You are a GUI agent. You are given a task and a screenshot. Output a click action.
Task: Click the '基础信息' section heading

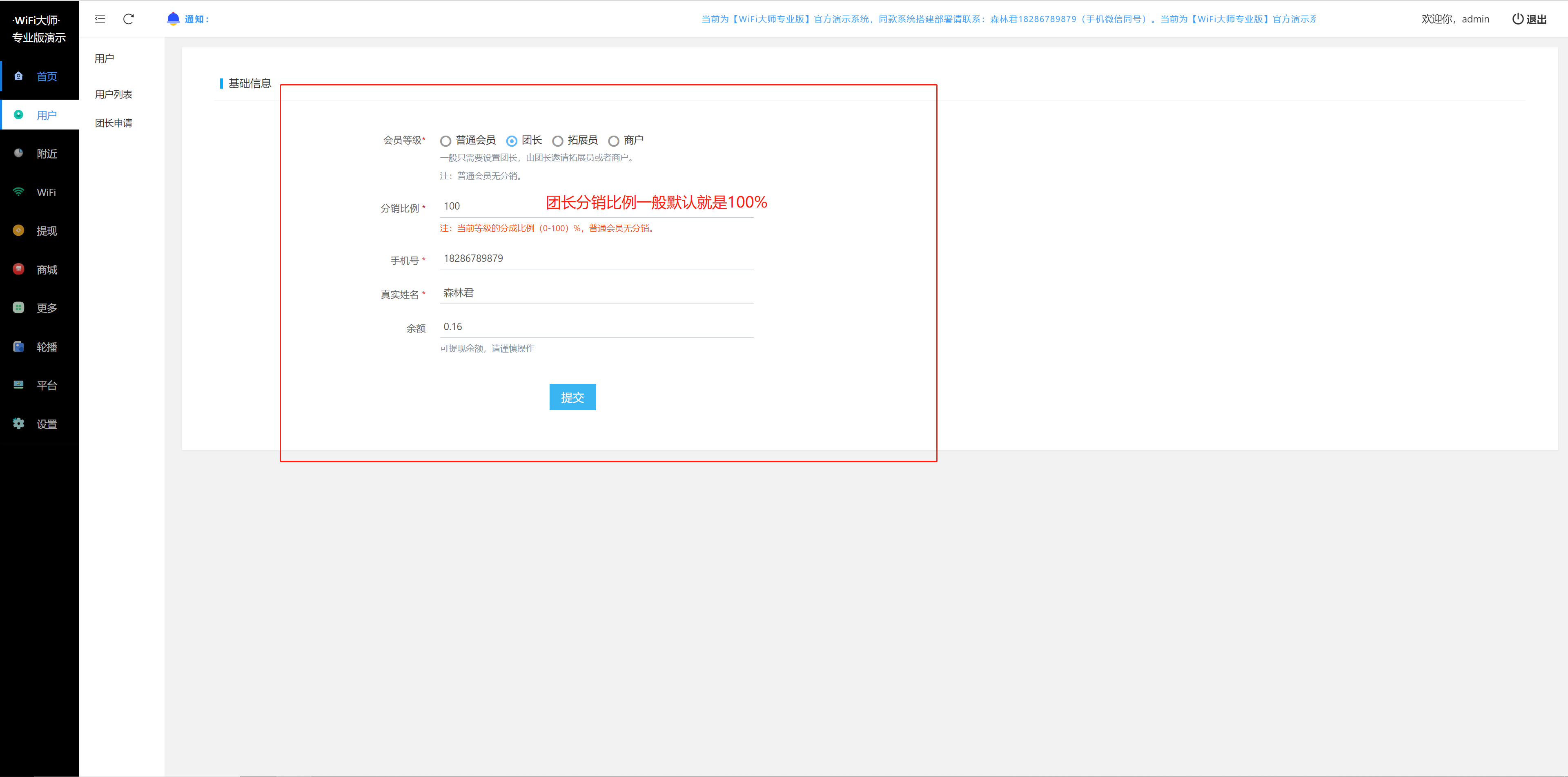point(249,83)
